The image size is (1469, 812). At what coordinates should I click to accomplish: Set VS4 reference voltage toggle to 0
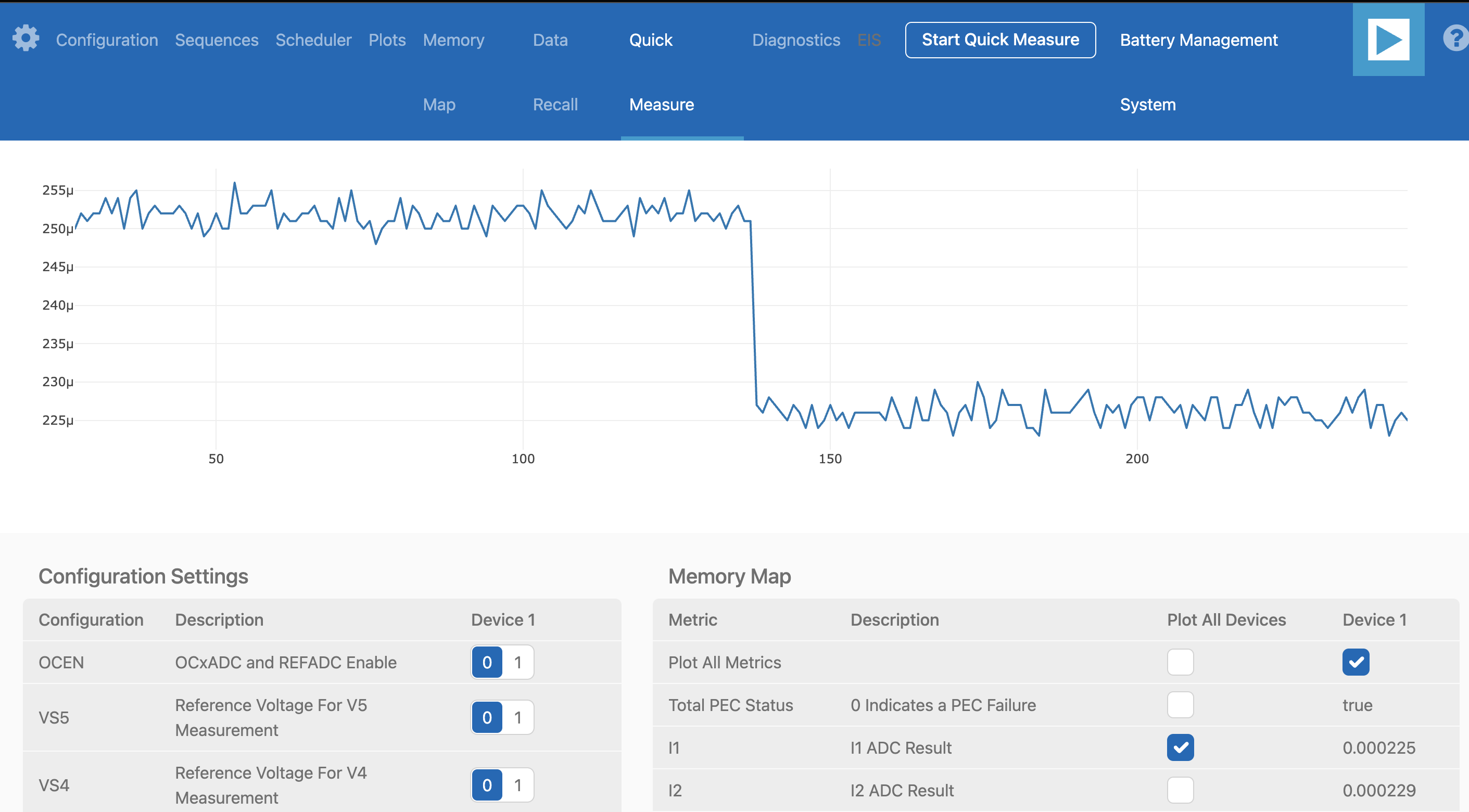point(486,785)
